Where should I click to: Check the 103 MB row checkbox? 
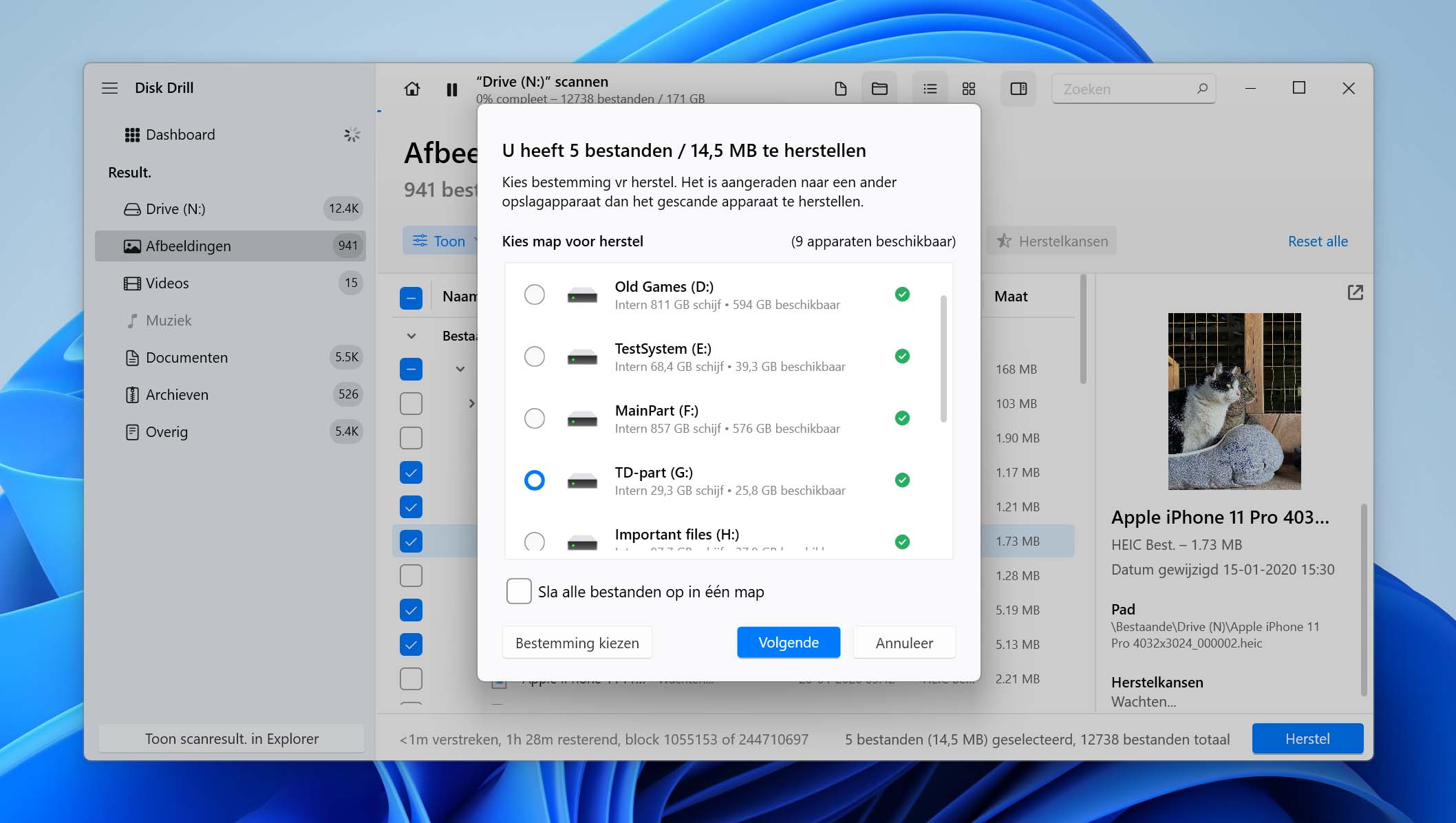pos(411,404)
